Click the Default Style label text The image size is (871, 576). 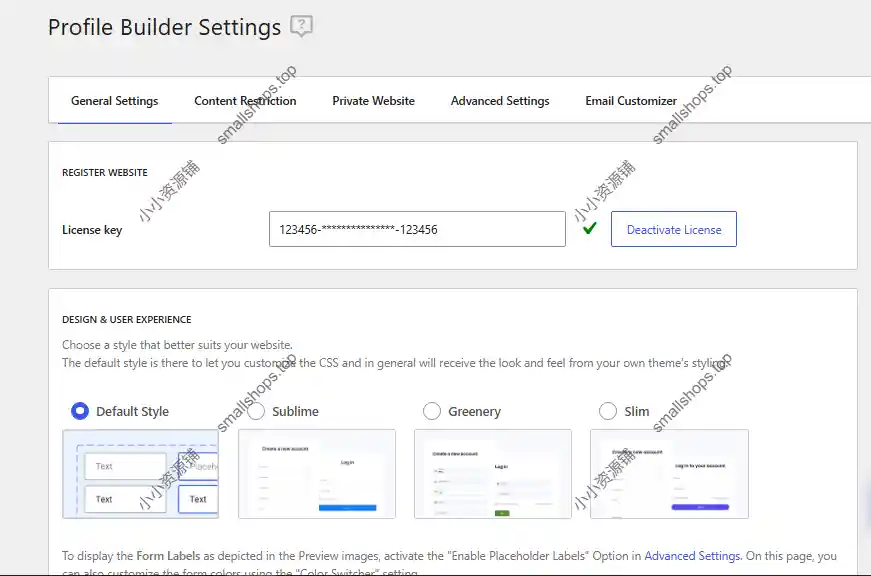tap(132, 412)
